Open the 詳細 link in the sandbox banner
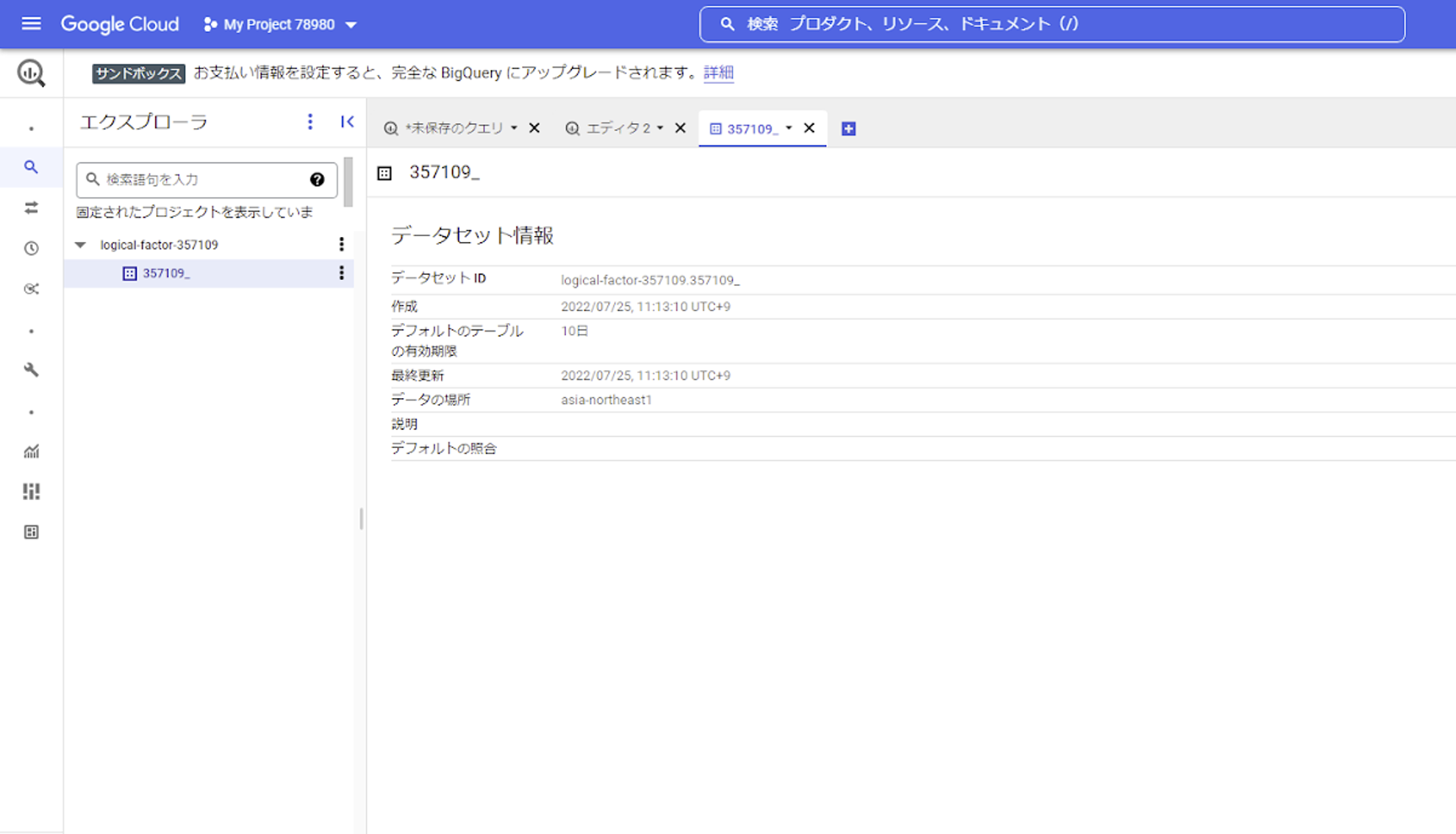This screenshot has width=1456, height=834. (x=718, y=73)
